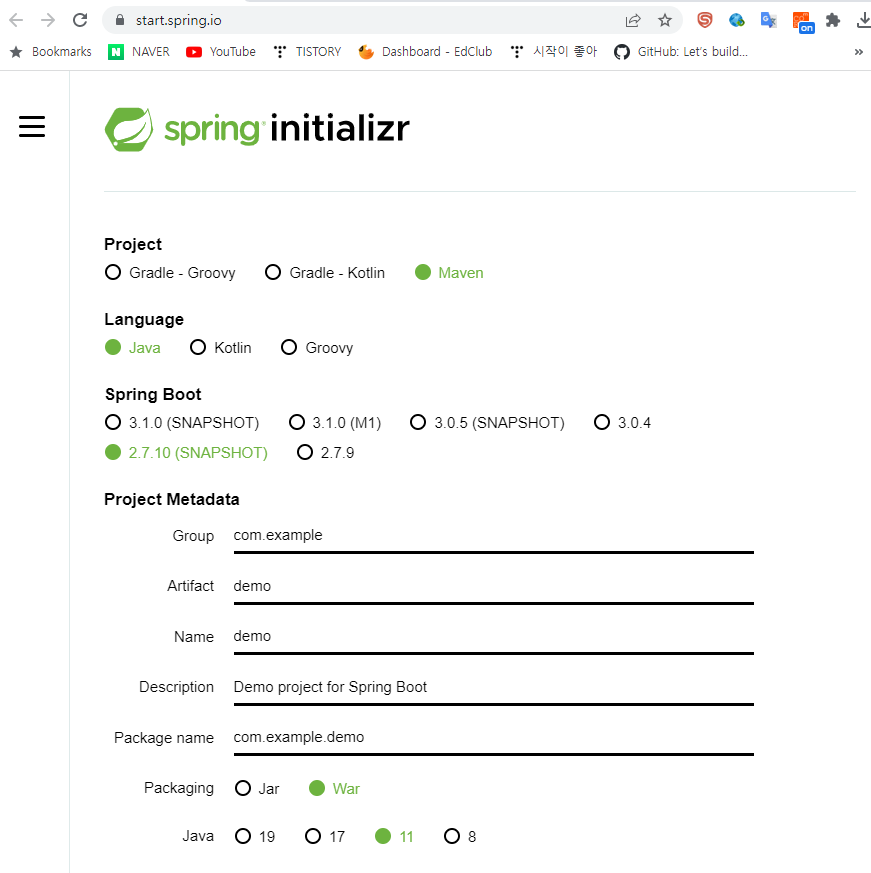Click the browser back arrow

tap(16, 21)
